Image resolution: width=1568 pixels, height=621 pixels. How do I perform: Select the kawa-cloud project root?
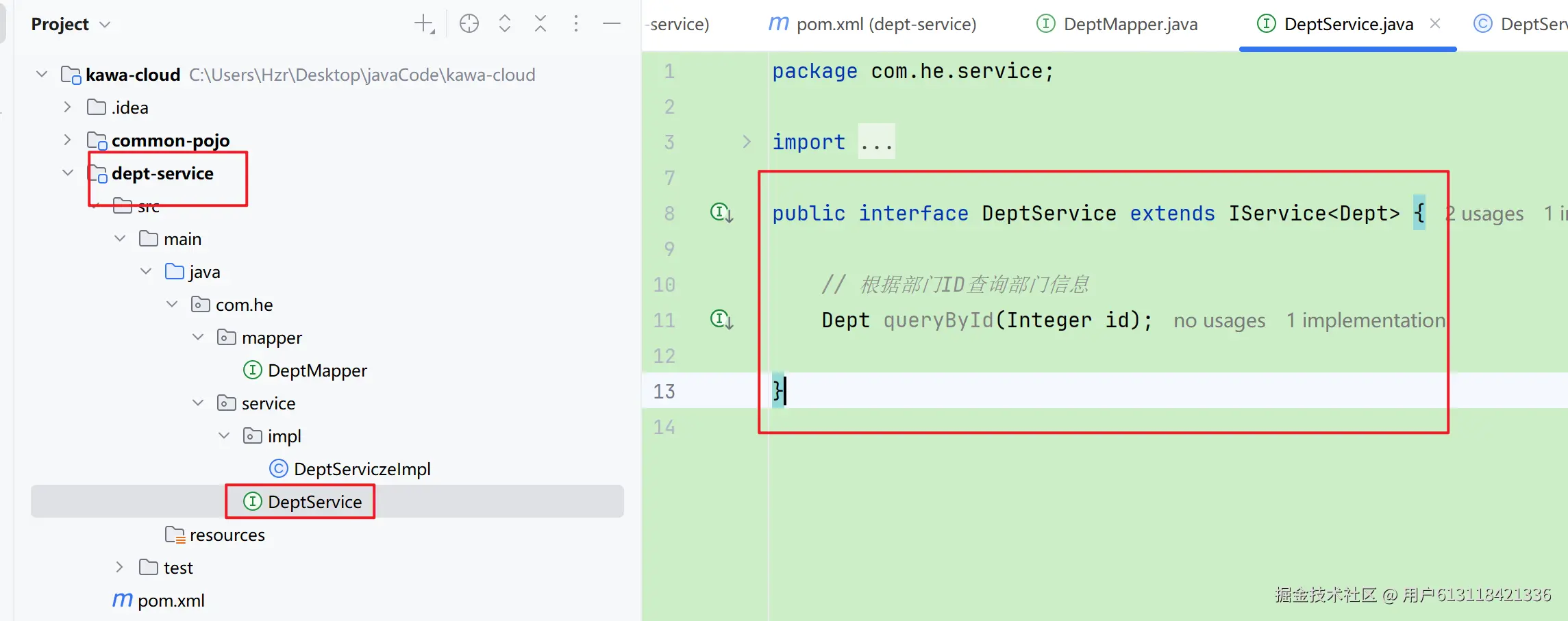tap(133, 75)
